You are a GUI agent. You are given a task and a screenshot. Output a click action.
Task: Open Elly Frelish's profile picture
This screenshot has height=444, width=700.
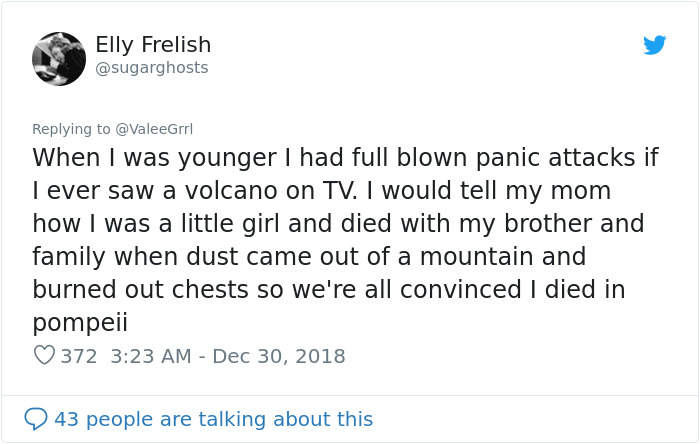59,59
